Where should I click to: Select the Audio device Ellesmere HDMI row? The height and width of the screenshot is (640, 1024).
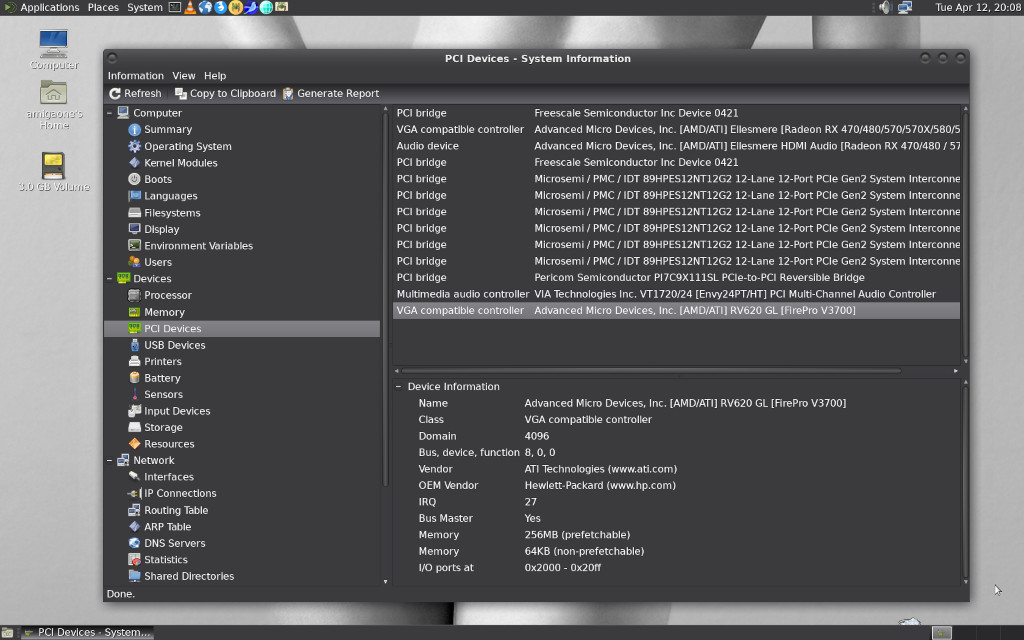[677, 146]
